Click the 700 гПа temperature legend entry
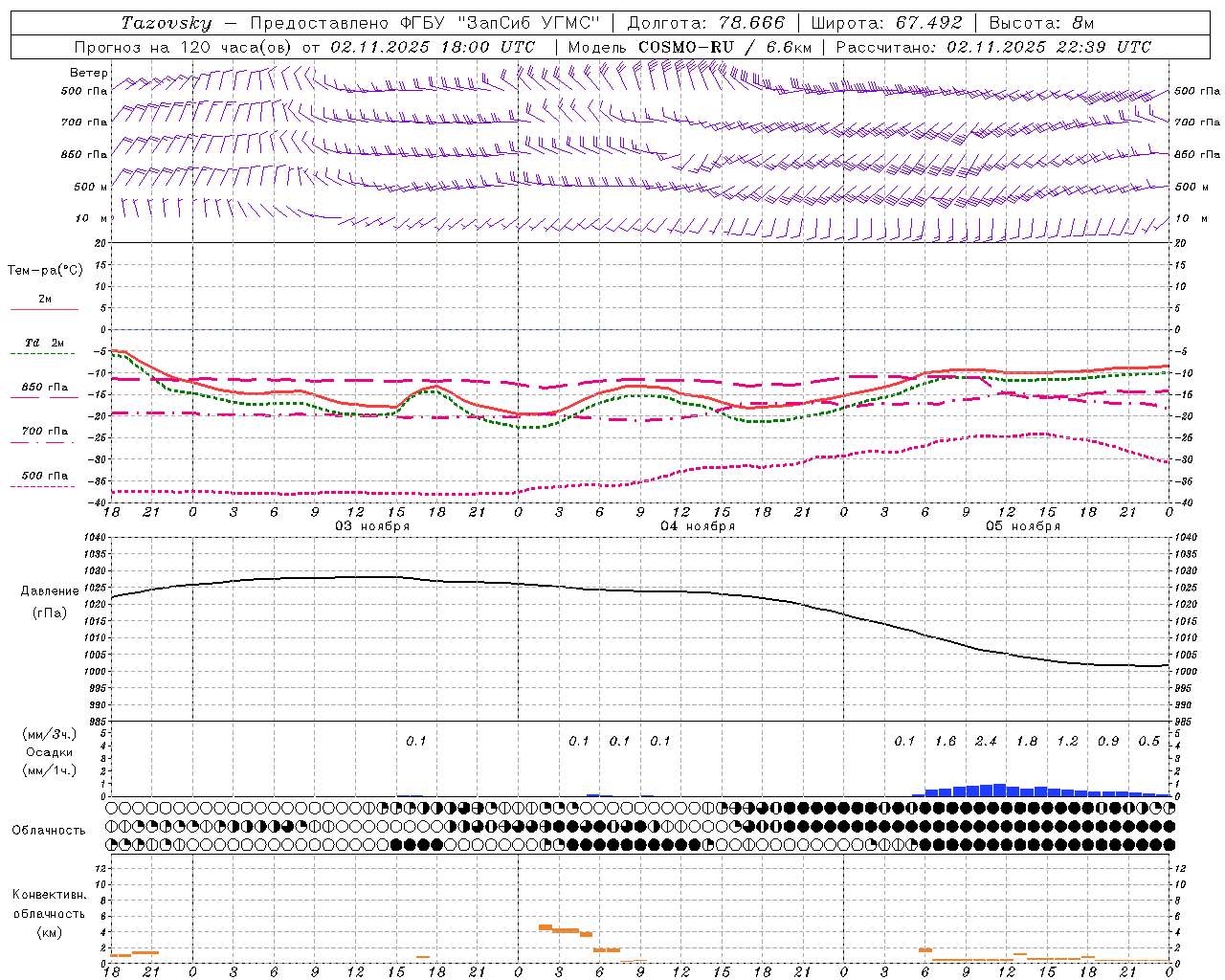Viewport: 1225px width, 980px height. pyautogui.click(x=45, y=432)
